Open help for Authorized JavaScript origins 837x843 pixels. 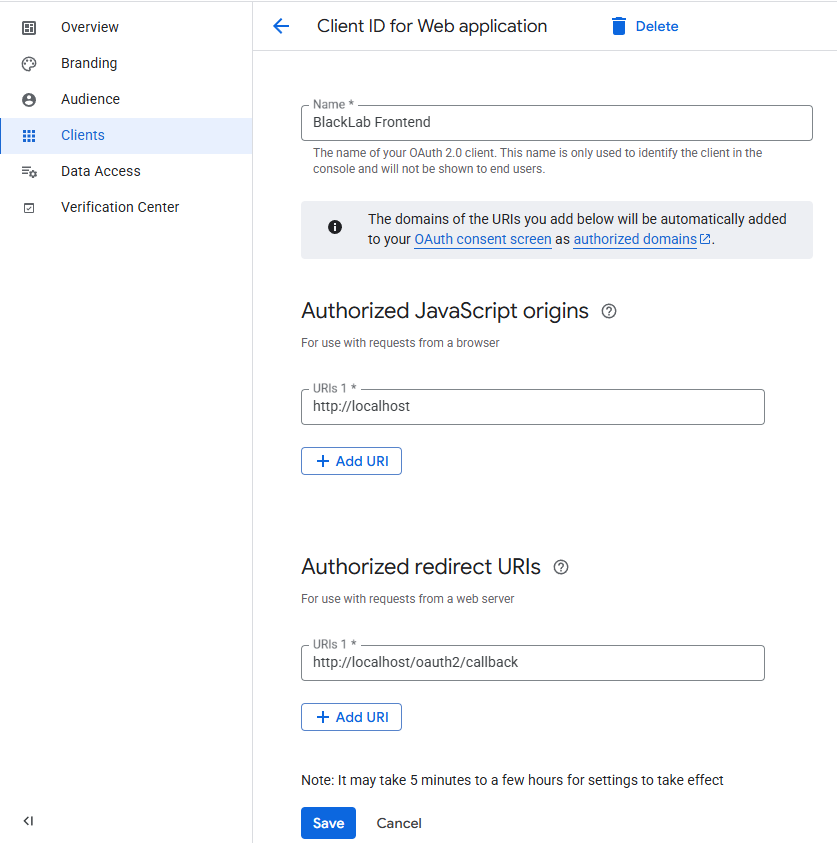pos(609,311)
